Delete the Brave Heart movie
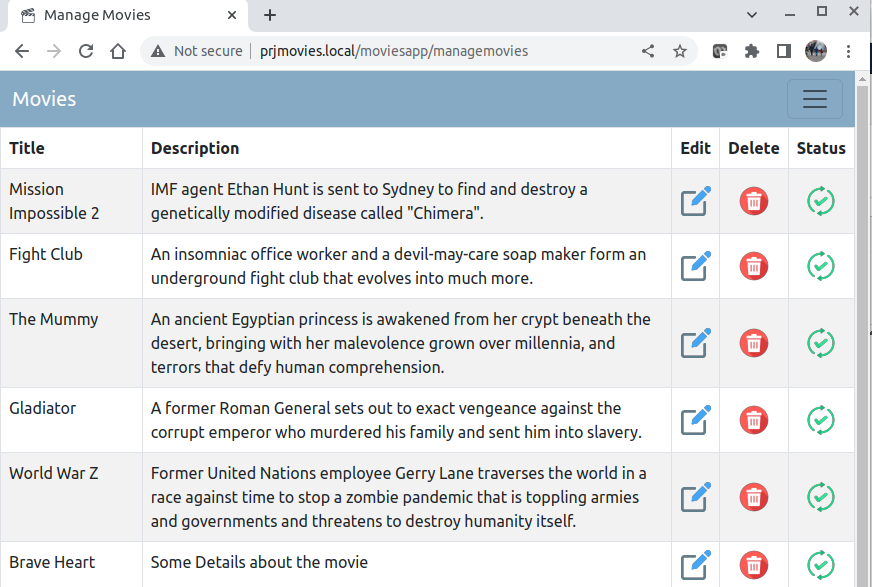Viewport: 872px width, 587px height. (x=754, y=565)
